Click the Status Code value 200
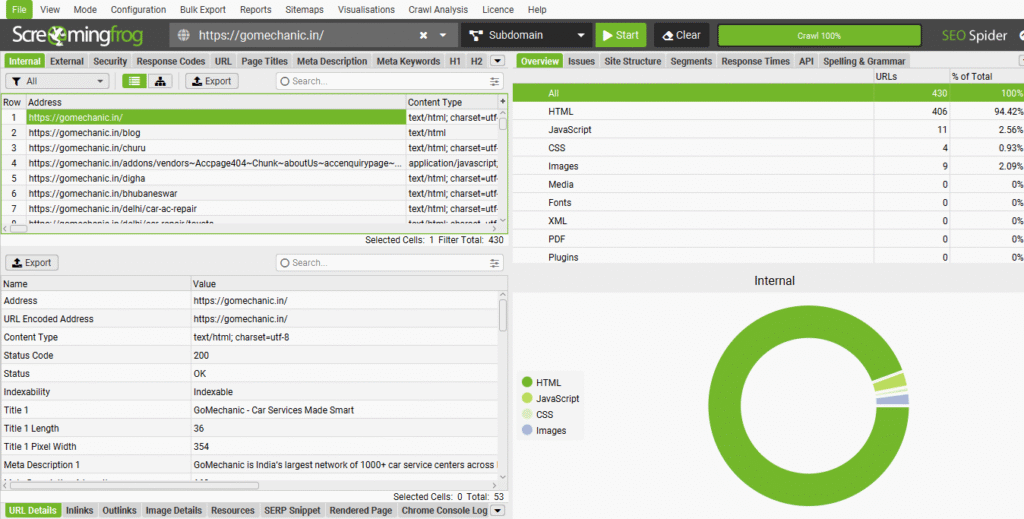This screenshot has height=519, width=1024. coord(201,355)
